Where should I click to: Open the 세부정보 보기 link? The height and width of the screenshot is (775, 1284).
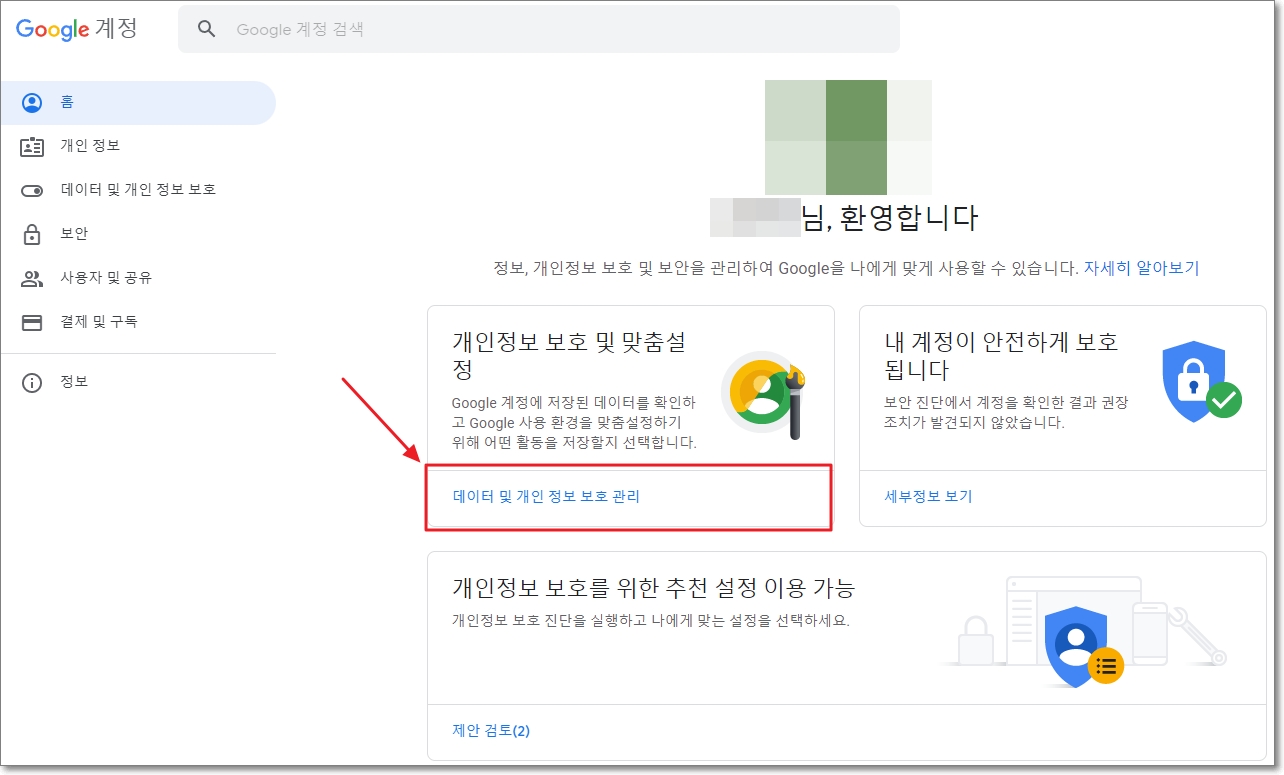[x=928, y=496]
